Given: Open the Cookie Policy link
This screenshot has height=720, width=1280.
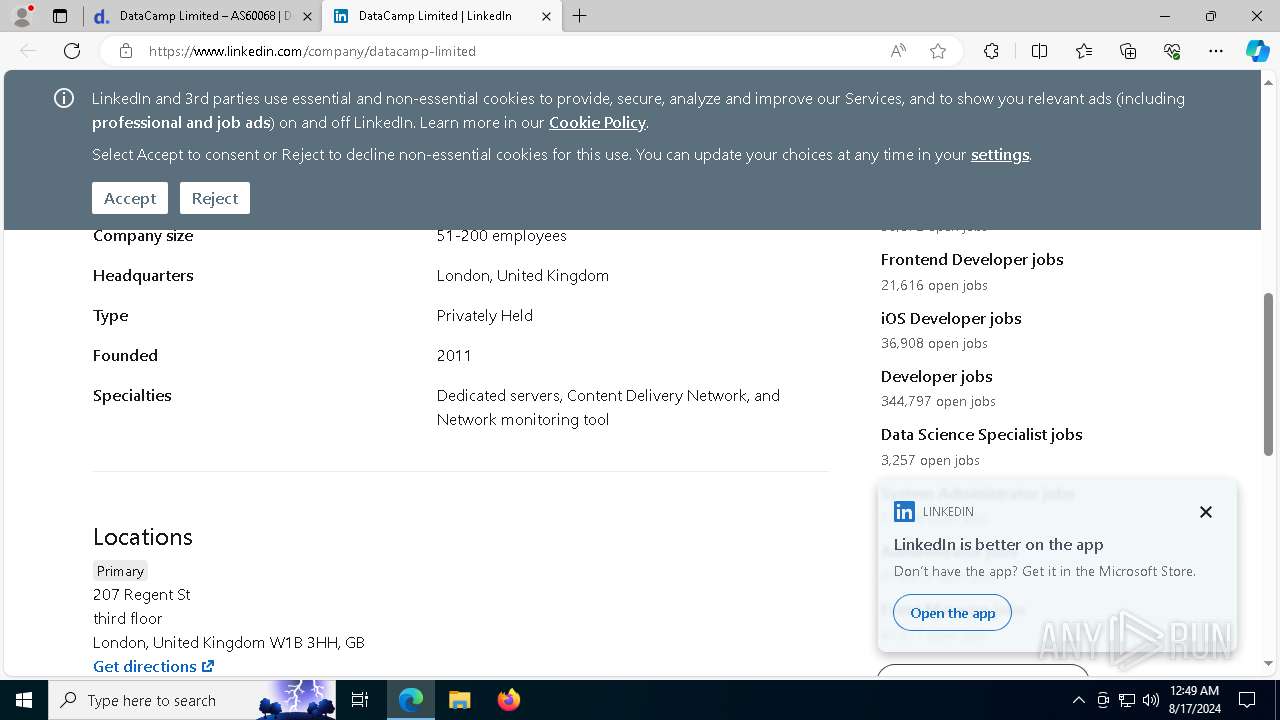Looking at the screenshot, I should (597, 122).
